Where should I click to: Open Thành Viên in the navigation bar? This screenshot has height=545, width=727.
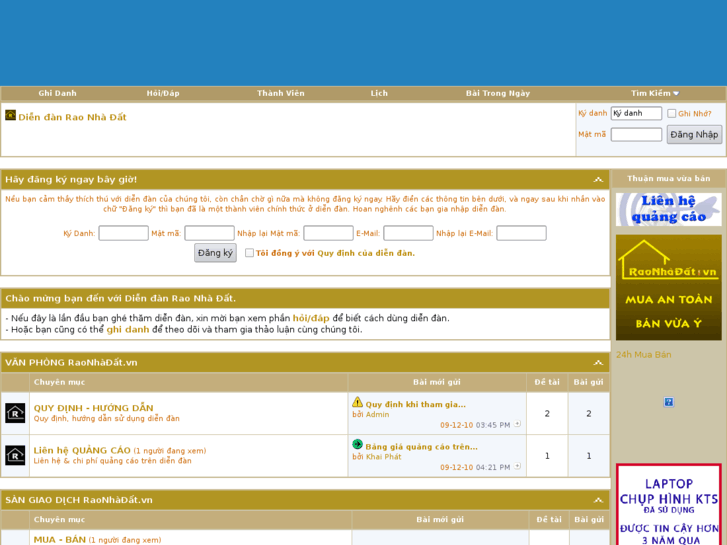(x=281, y=93)
